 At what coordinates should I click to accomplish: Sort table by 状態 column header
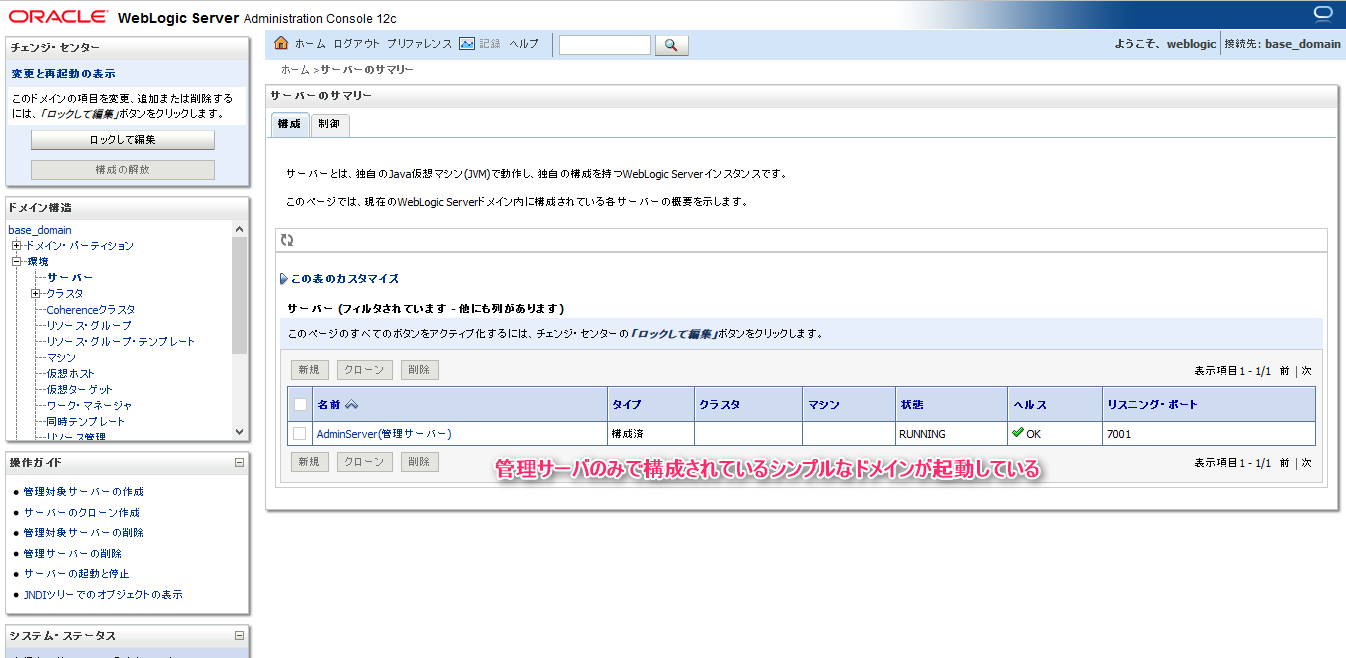coord(912,405)
